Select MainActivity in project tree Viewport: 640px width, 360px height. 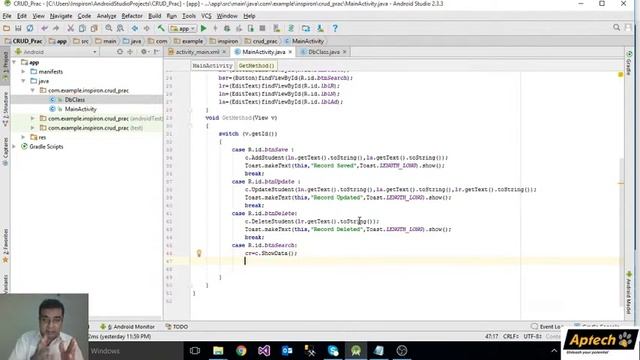80,109
